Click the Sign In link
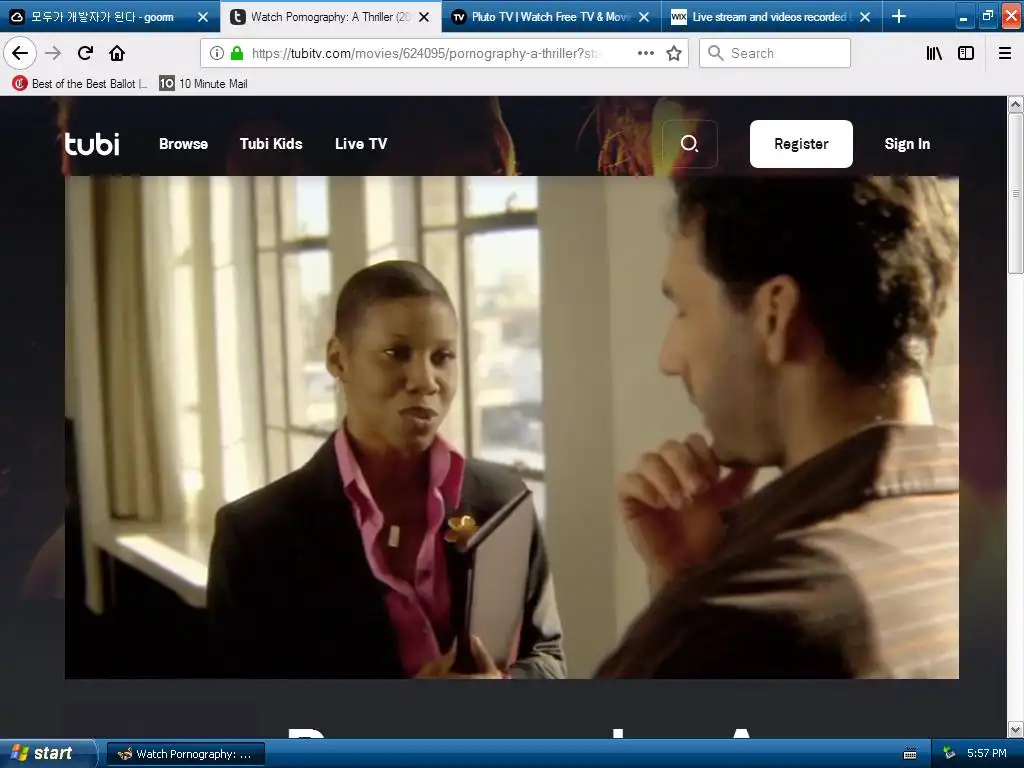1024x768 pixels. click(x=907, y=144)
